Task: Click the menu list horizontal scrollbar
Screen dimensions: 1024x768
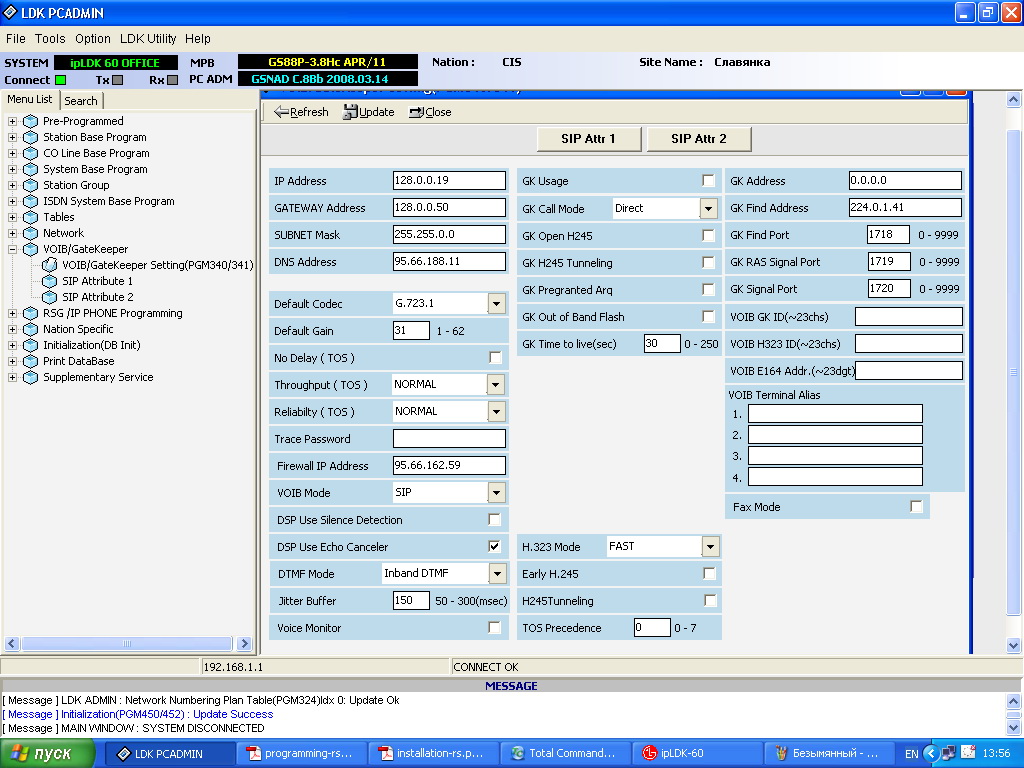Action: point(128,644)
